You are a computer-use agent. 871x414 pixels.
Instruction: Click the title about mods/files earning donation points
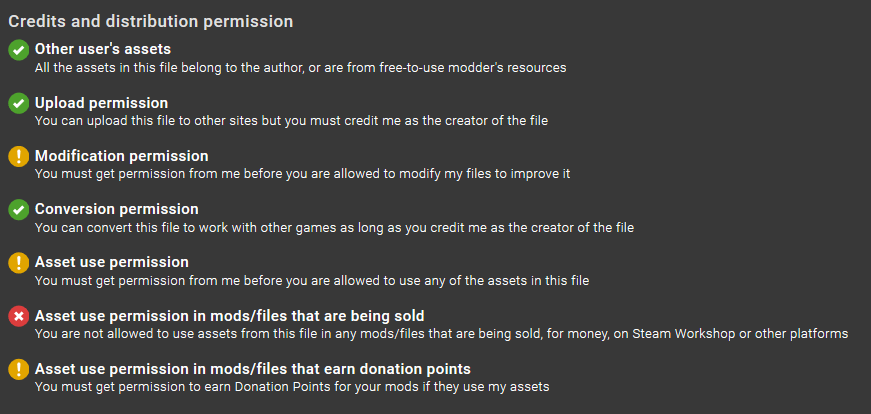tap(253, 368)
